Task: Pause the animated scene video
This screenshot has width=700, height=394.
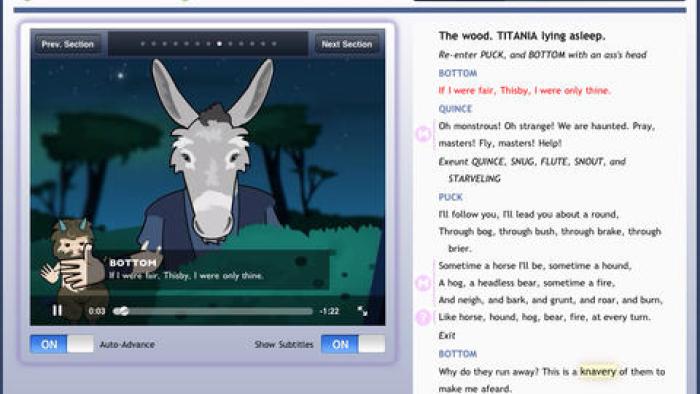Action: pos(57,311)
